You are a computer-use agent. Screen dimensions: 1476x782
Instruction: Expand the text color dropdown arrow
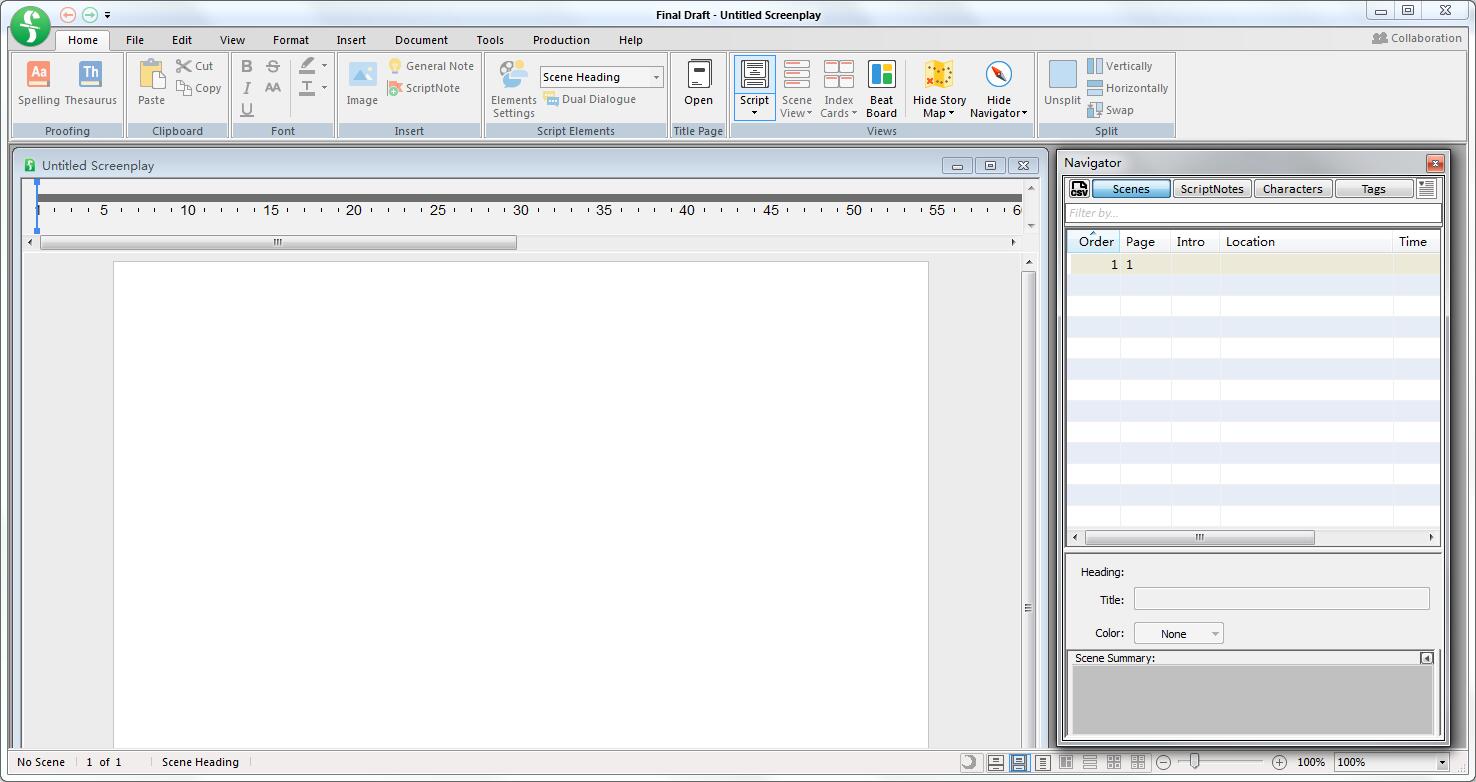coord(324,88)
